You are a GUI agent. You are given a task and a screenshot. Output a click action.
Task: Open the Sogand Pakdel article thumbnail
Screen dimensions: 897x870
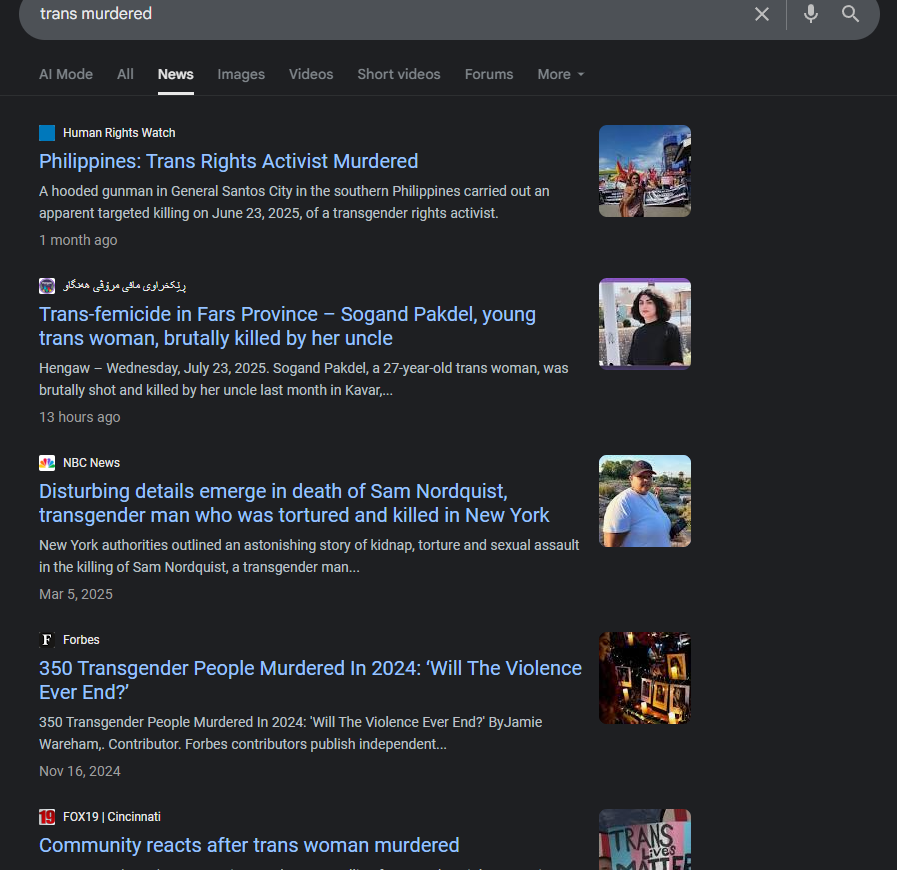click(645, 324)
